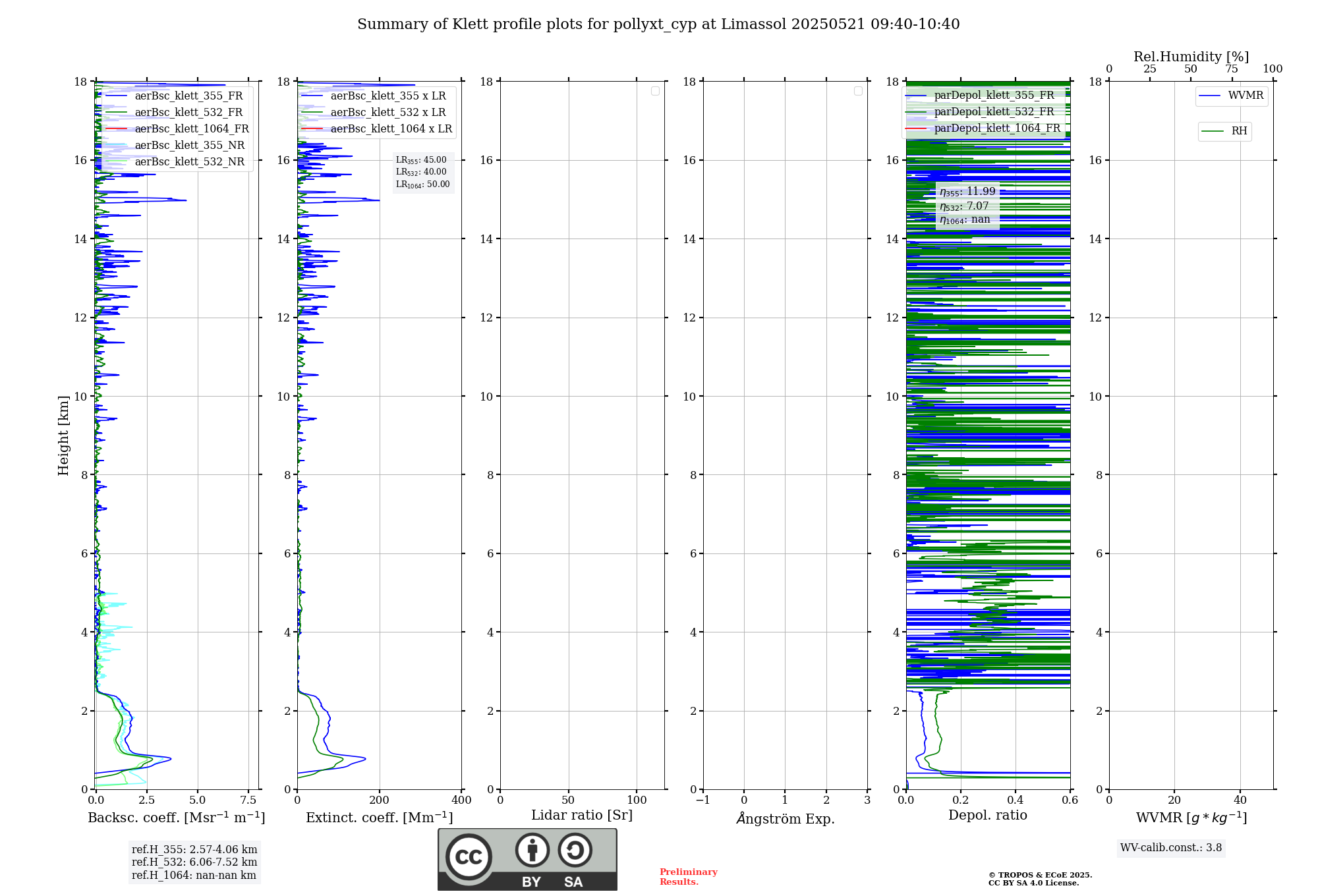Screen dimensions: 1318x896
Task: Click ref.H_532: 6.06-7.52 km text
Action: click(x=194, y=862)
